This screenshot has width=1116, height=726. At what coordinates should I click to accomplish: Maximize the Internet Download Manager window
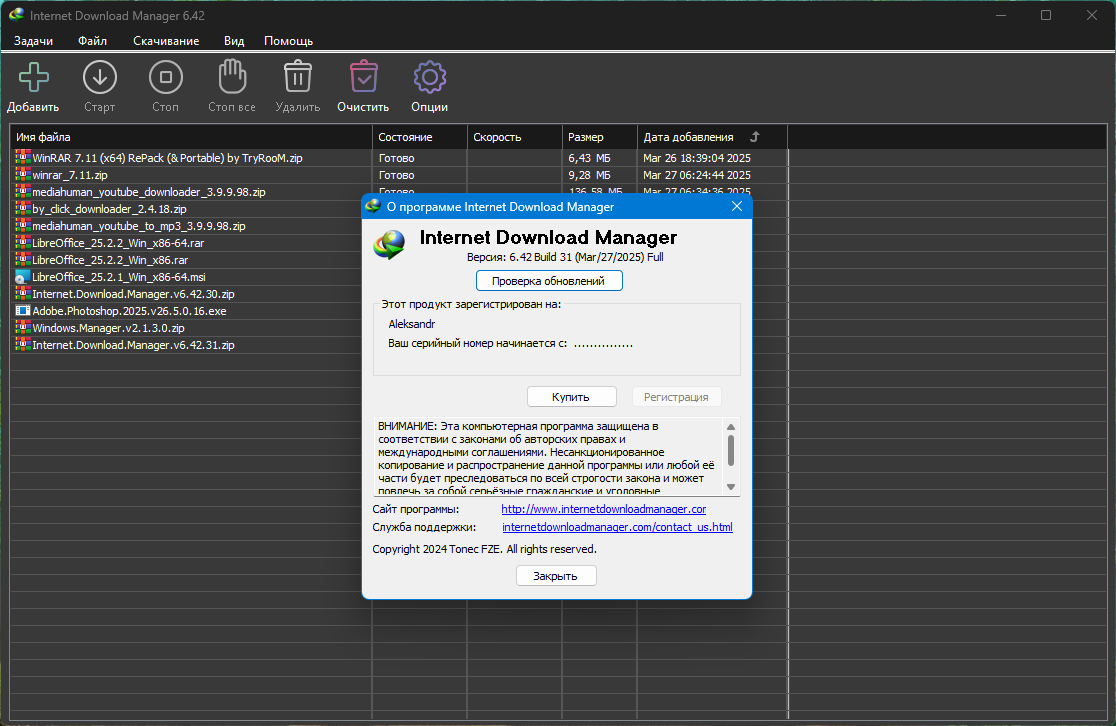coord(1046,15)
